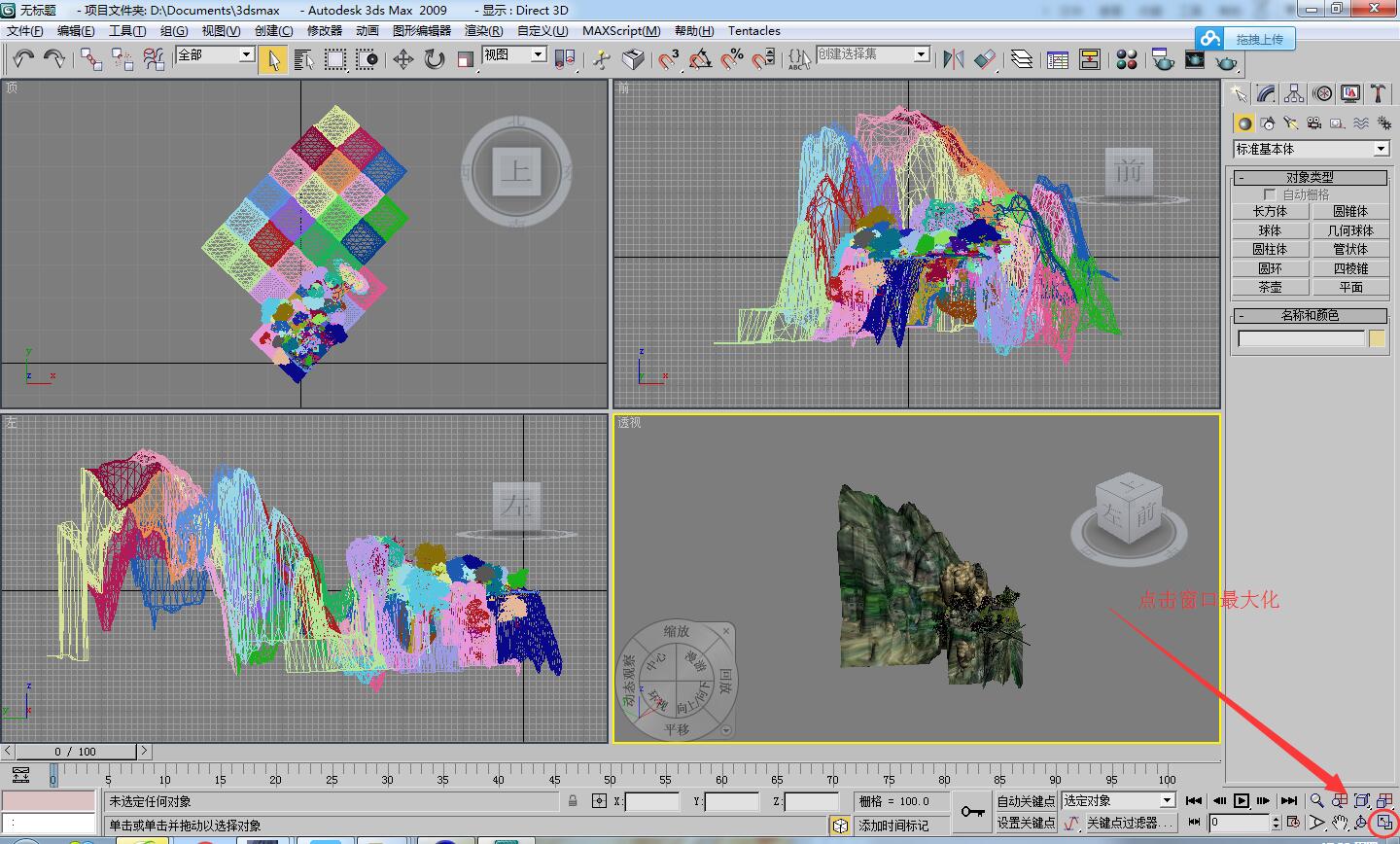Choose the Select Object arrow tool
Screen dimensions: 1400x844
point(273,59)
